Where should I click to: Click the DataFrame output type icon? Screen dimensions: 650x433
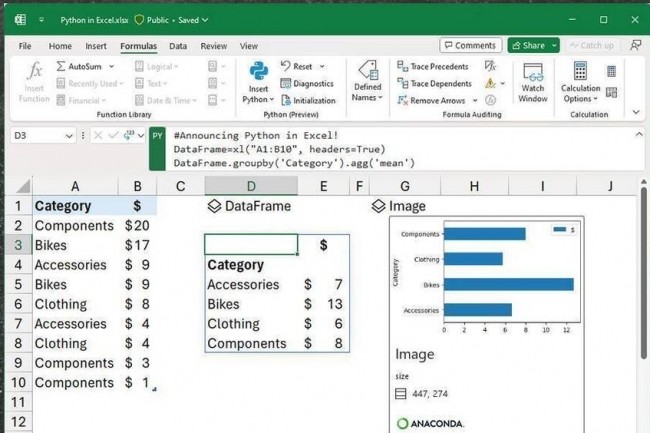pyautogui.click(x=213, y=206)
